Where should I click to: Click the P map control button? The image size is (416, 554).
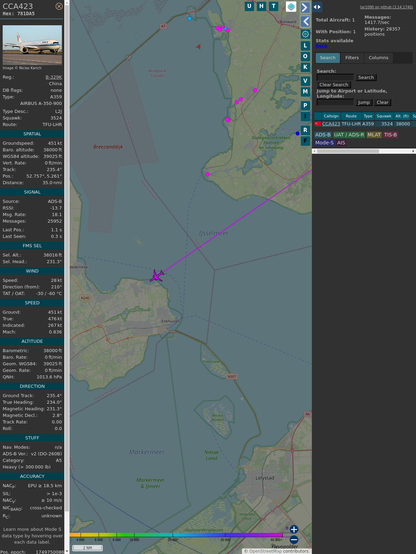coord(305,105)
